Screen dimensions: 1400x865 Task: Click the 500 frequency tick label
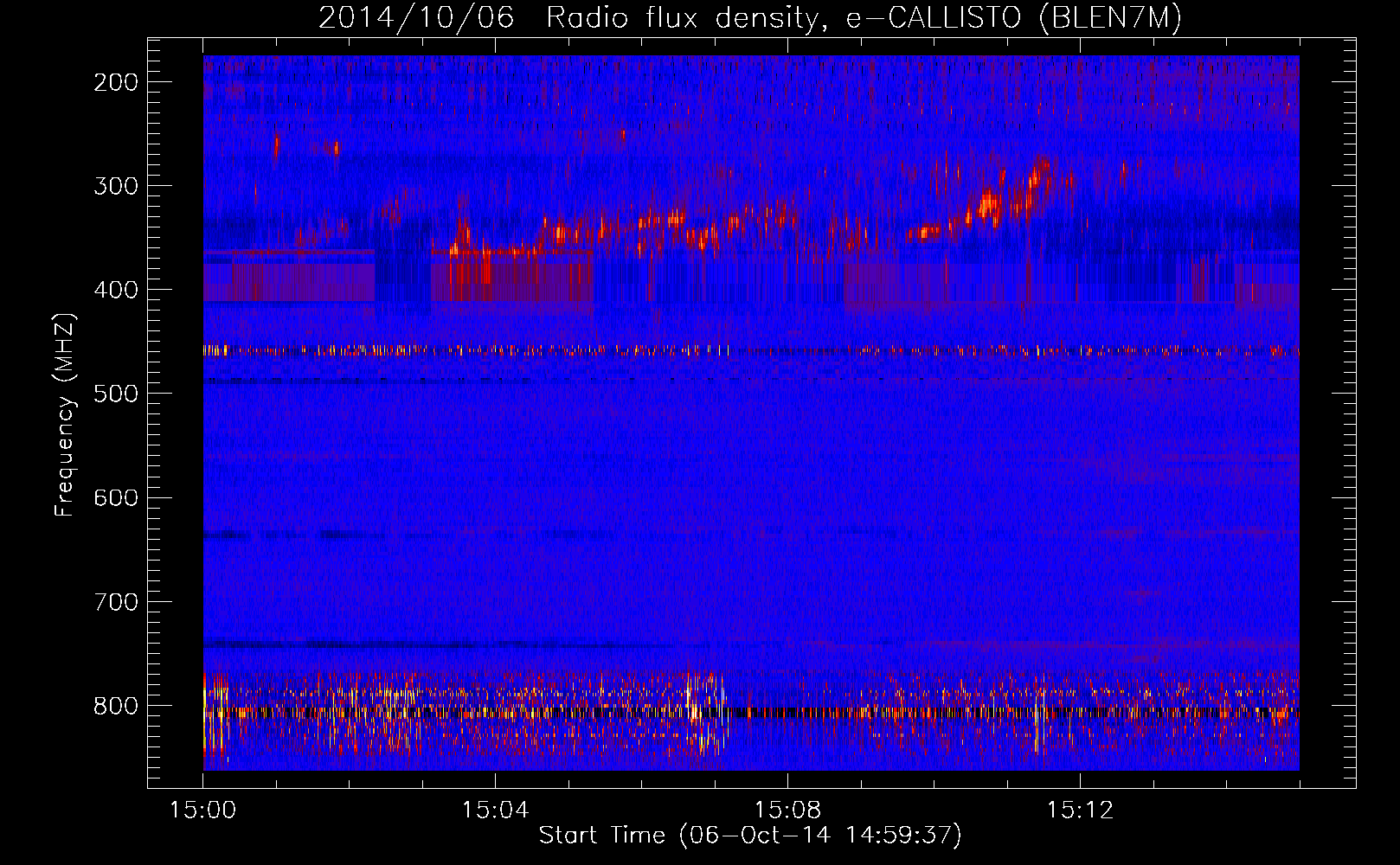click(x=116, y=394)
